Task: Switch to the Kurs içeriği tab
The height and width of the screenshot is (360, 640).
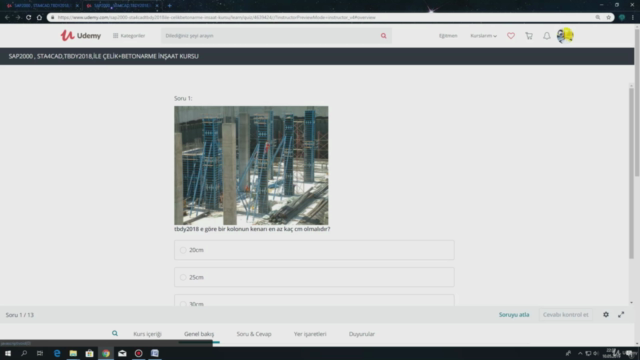Action: [147, 334]
